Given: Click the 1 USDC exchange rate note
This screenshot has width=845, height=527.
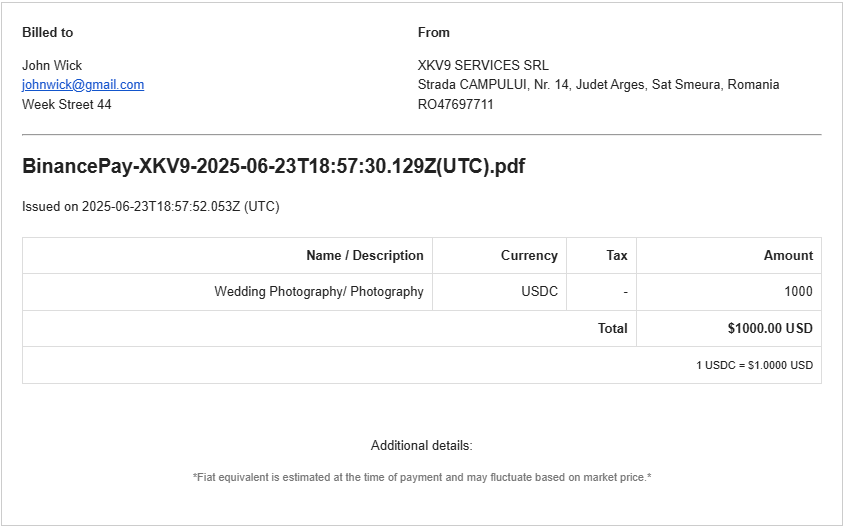Looking at the screenshot, I should [754, 365].
